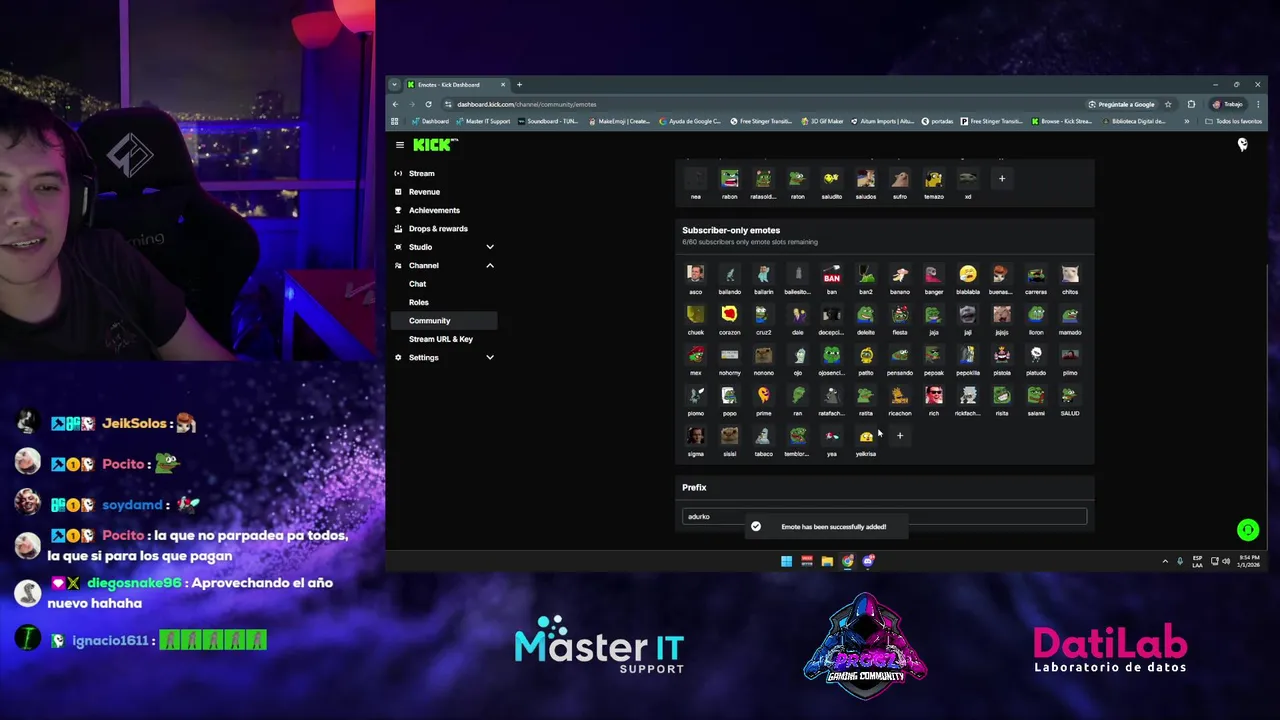
Task: Open the tab search dropdown
Action: point(394,85)
